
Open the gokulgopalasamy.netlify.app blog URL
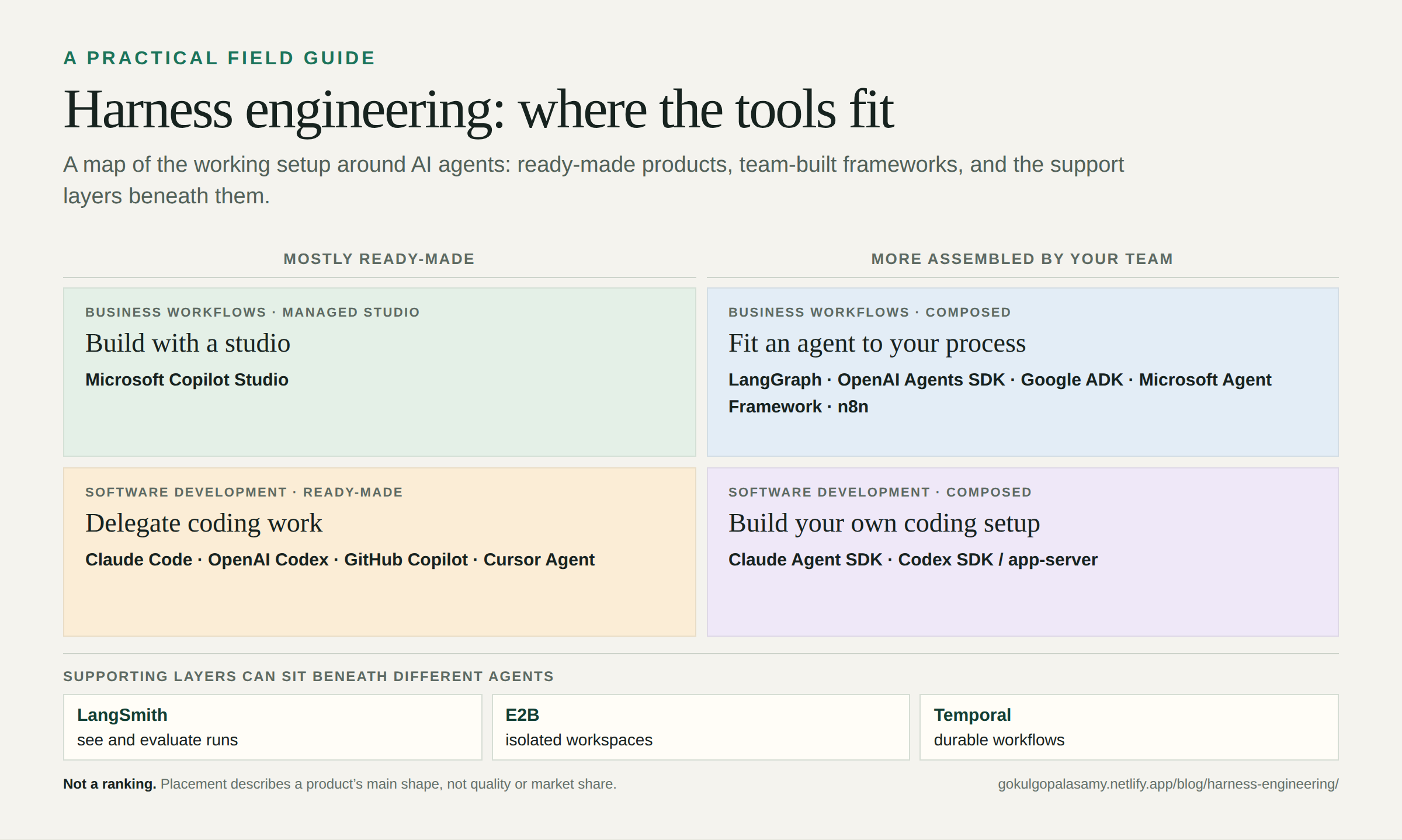(1168, 784)
